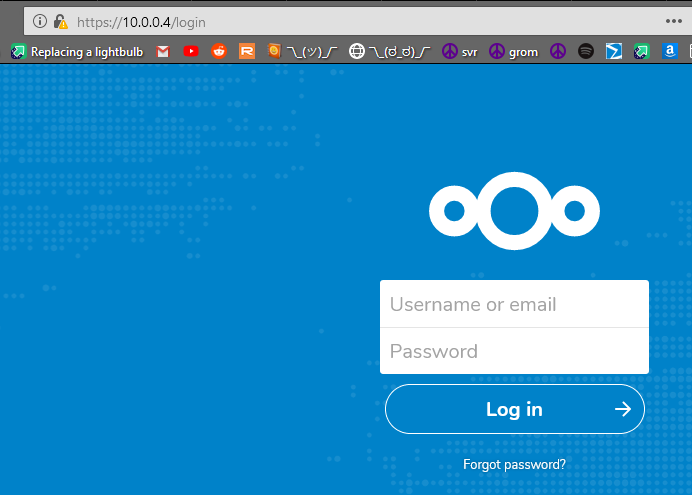Open the Amazon bookmark icon
692x495 pixels.
click(669, 52)
